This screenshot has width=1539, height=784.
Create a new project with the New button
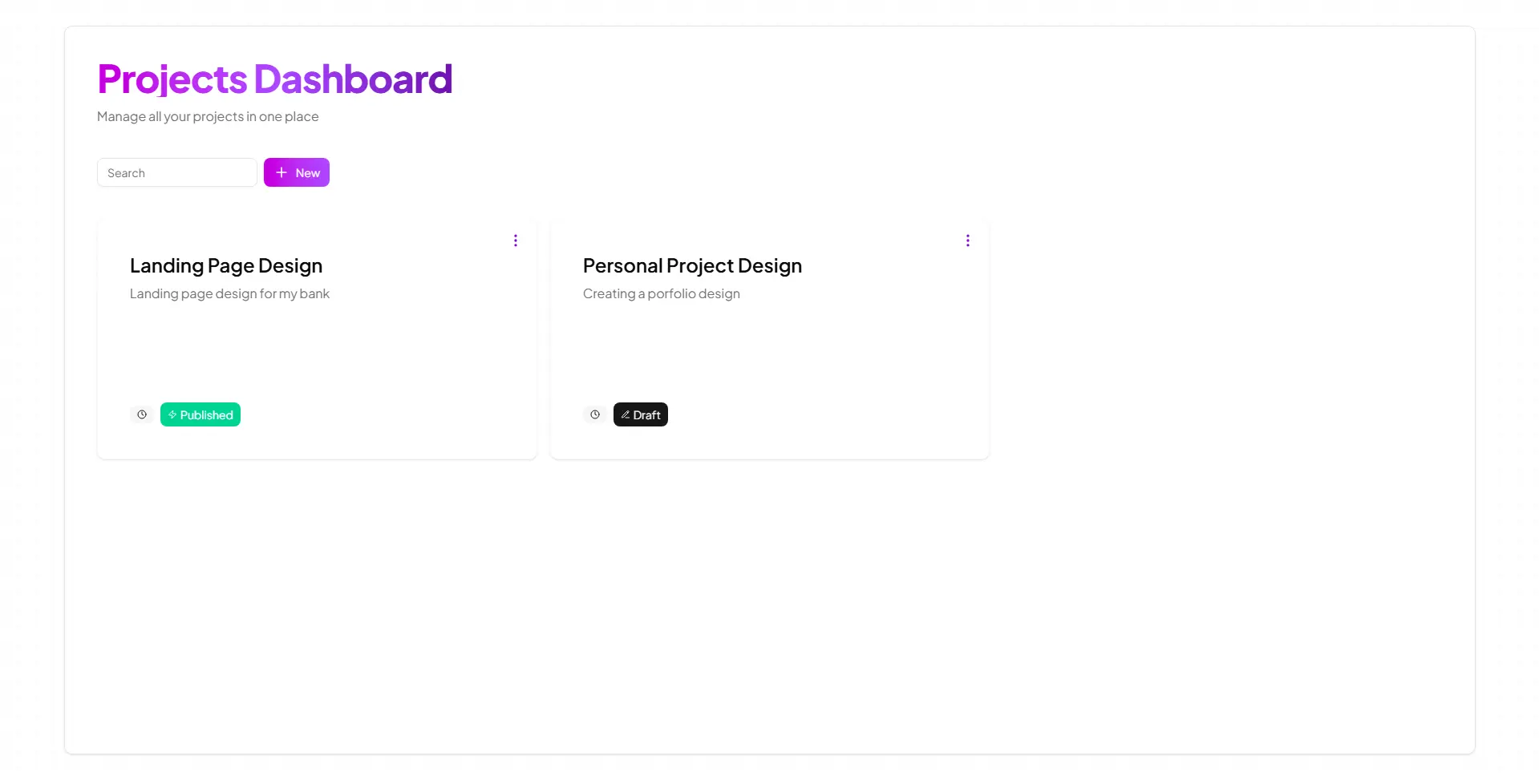[x=297, y=172]
